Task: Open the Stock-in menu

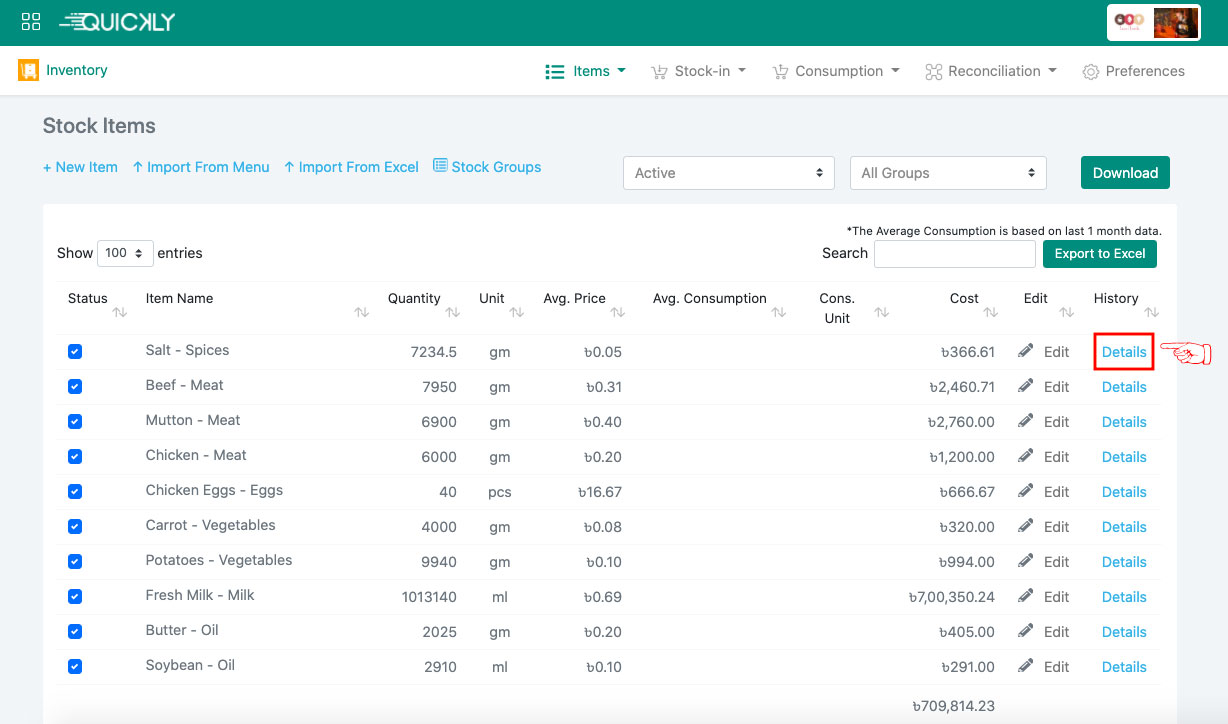Action: click(x=699, y=71)
